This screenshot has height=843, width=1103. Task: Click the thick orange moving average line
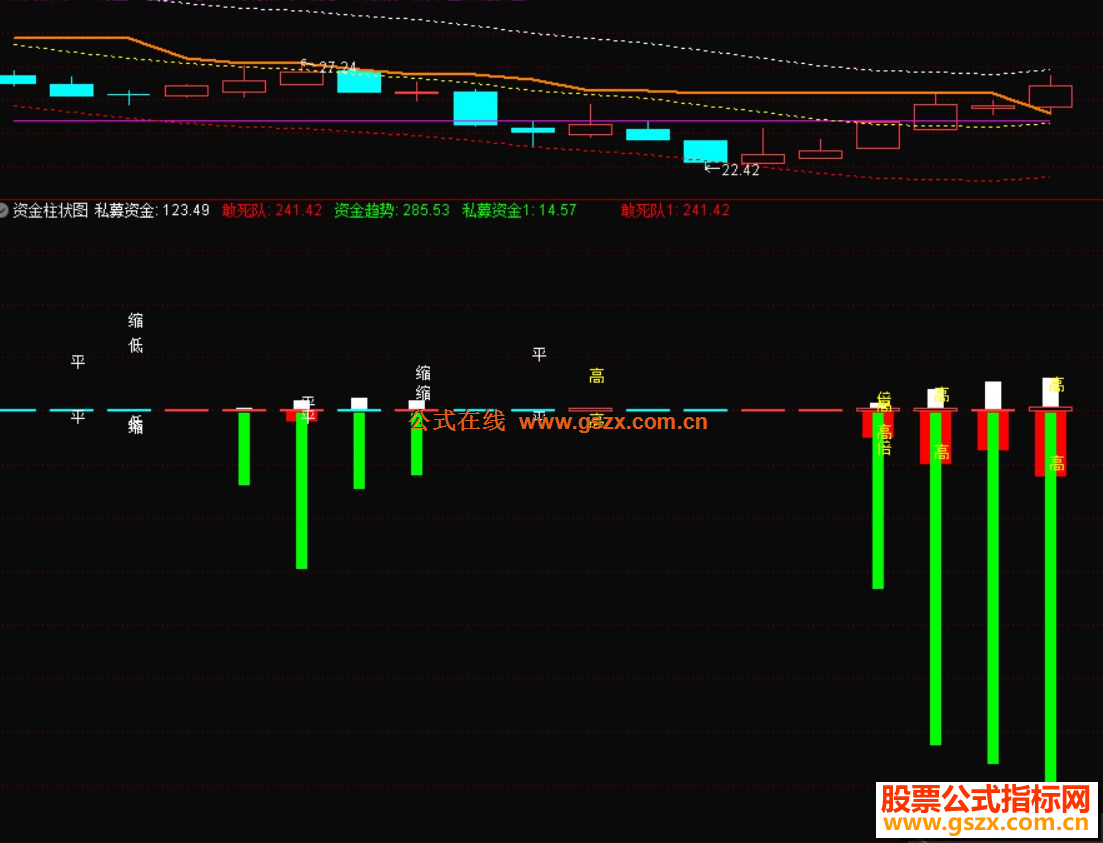coord(531,78)
